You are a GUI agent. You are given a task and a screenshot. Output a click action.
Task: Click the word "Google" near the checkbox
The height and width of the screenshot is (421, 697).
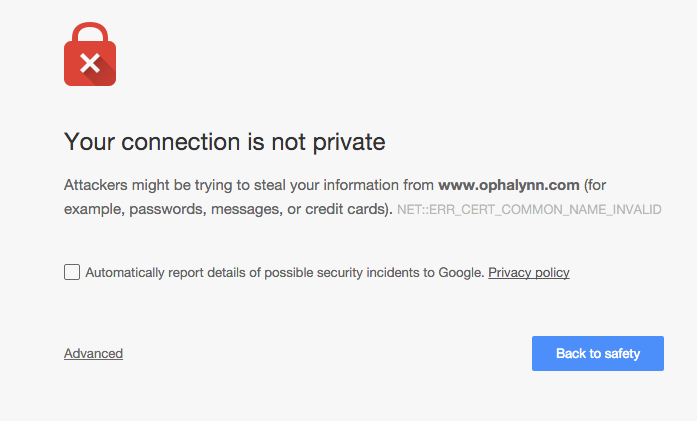coord(461,273)
